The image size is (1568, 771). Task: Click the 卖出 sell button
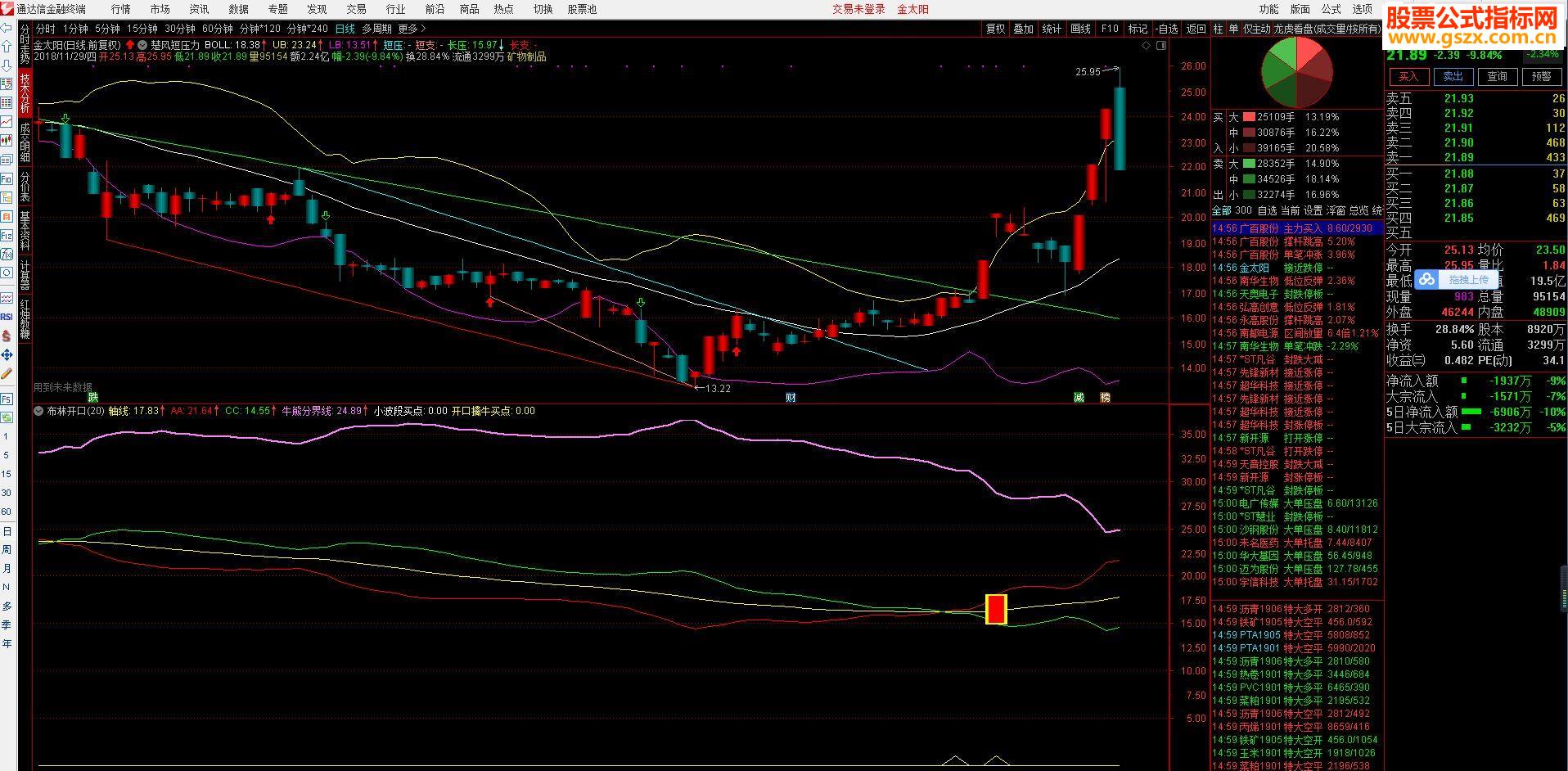click(x=1453, y=77)
